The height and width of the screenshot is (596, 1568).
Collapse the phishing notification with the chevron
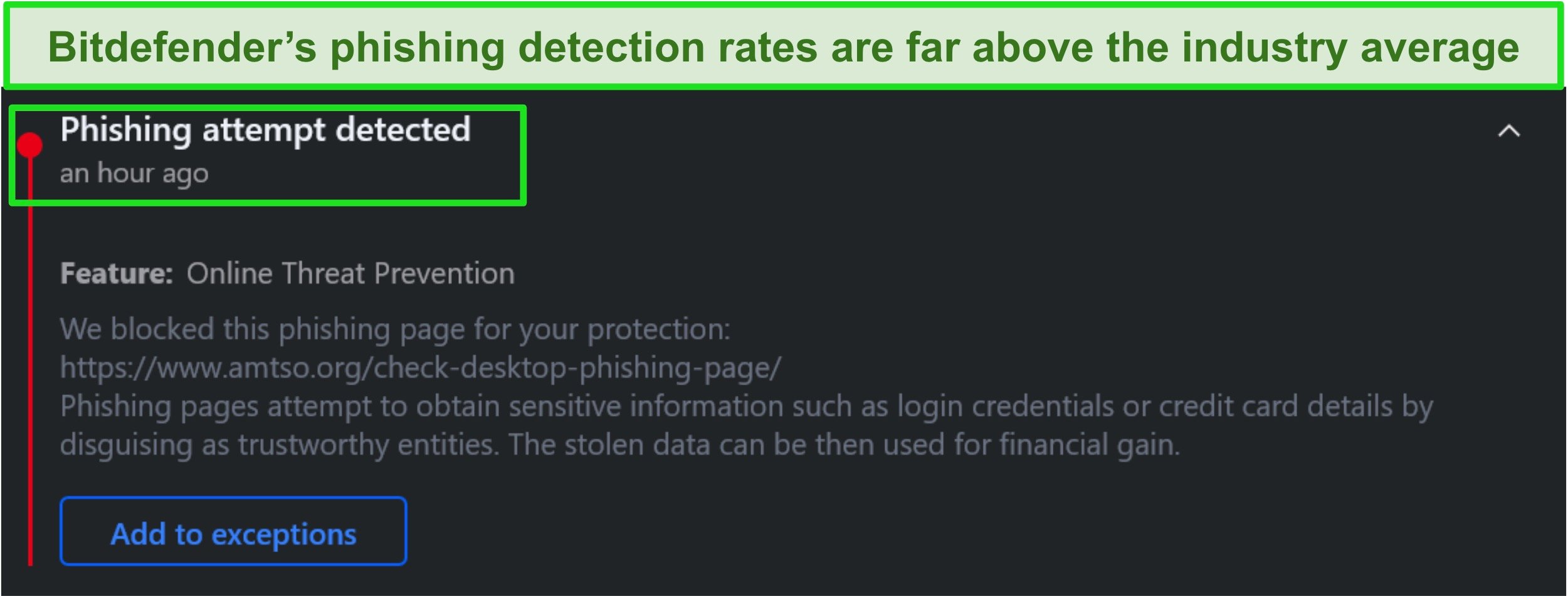click(x=1509, y=131)
